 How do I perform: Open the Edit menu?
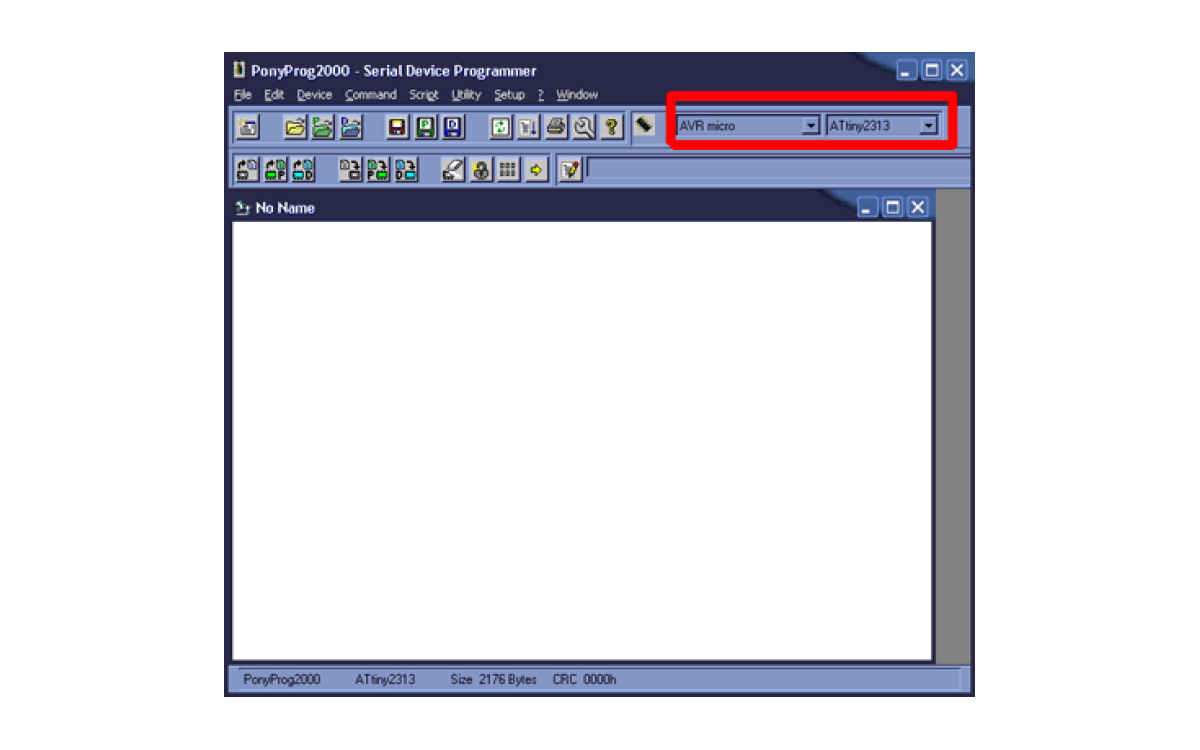[274, 95]
